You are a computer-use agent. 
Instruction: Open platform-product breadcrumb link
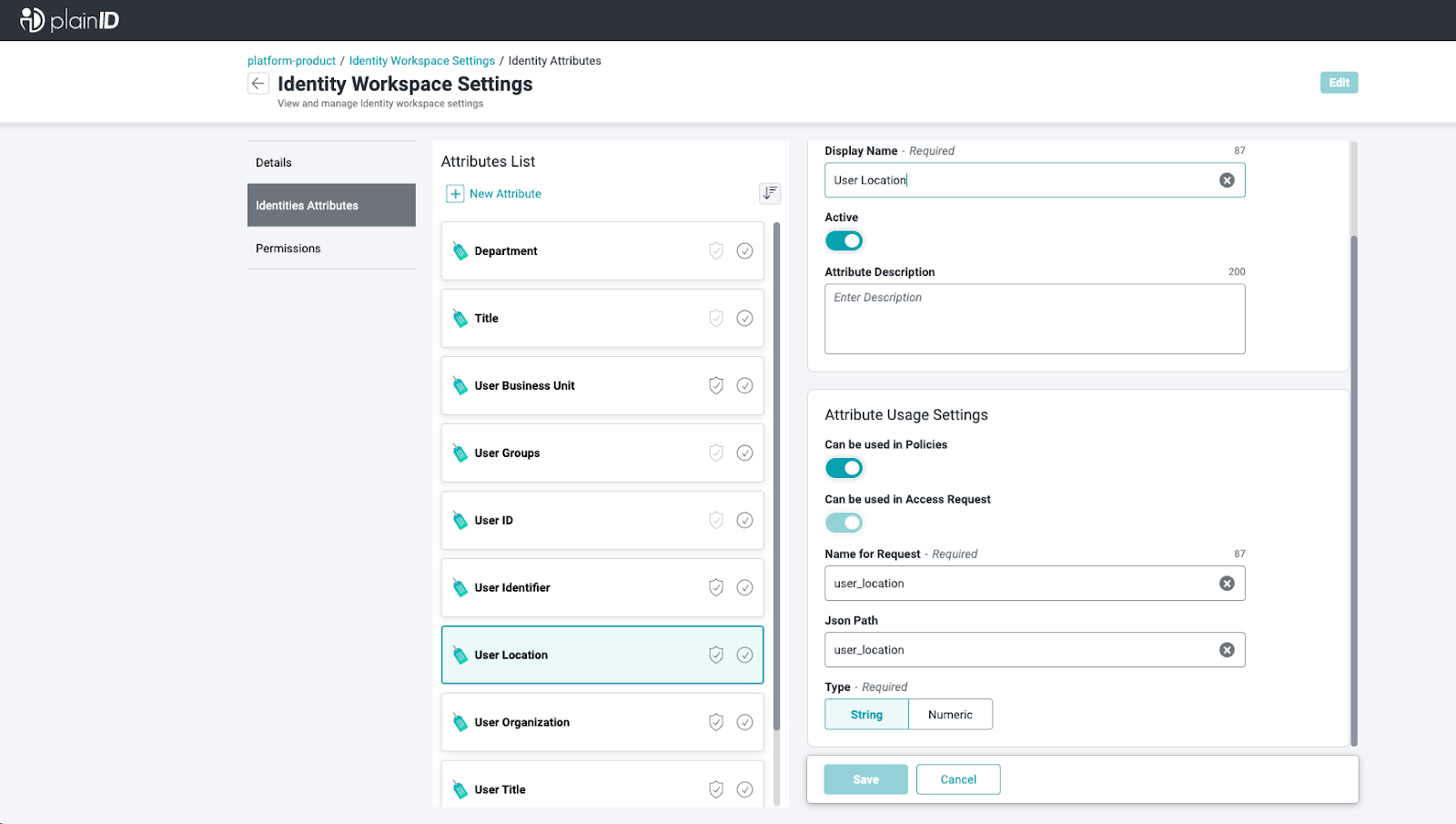291,61
